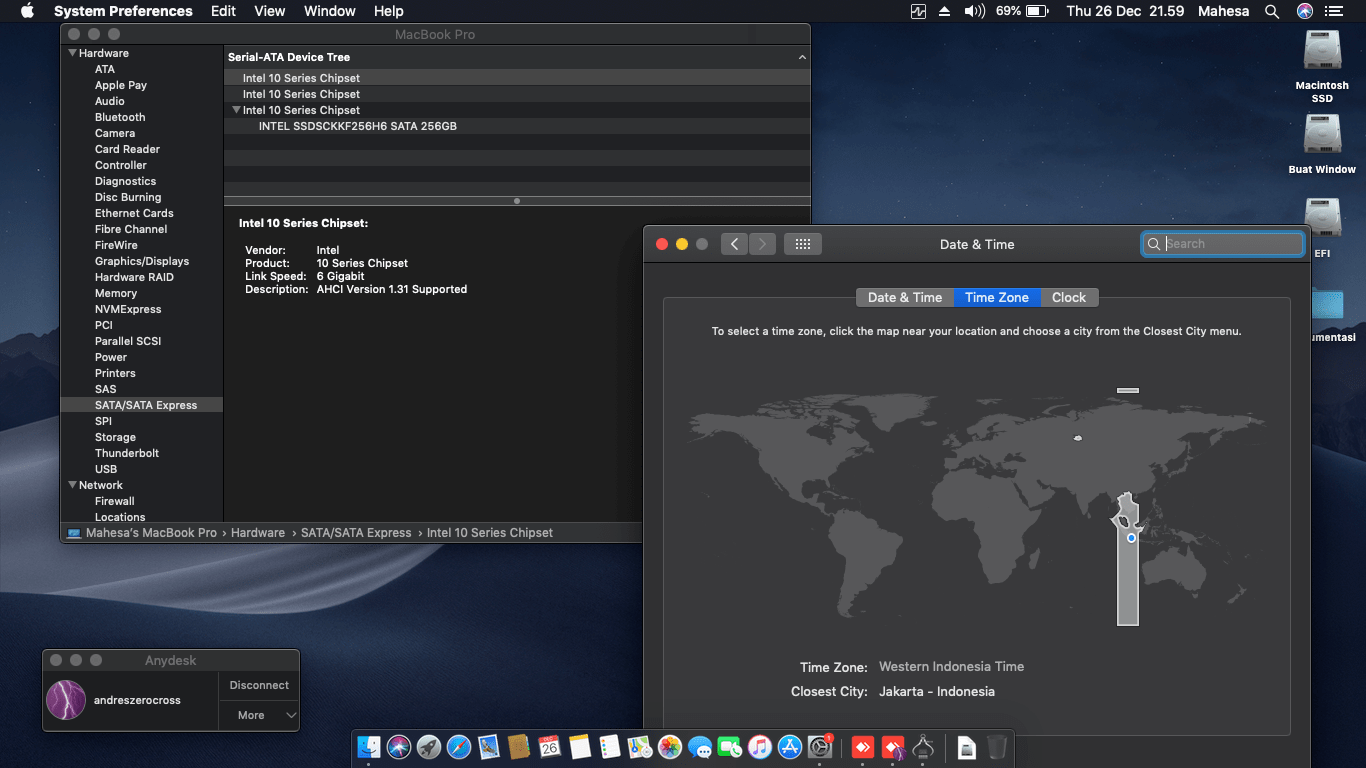Select Thunderbolt in the sidebar
Screen dimensions: 1366x768
point(127,453)
